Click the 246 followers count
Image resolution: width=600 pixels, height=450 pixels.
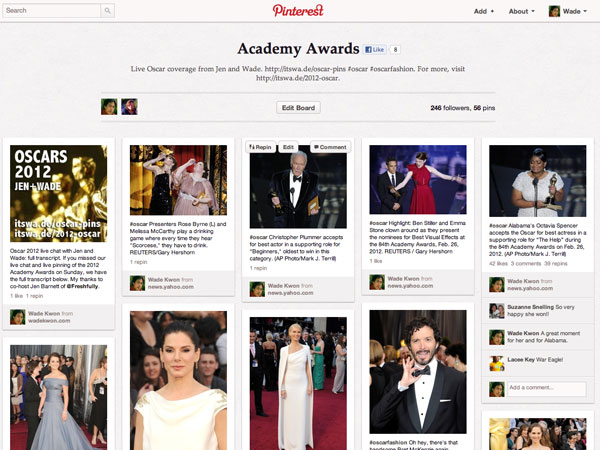(x=450, y=108)
